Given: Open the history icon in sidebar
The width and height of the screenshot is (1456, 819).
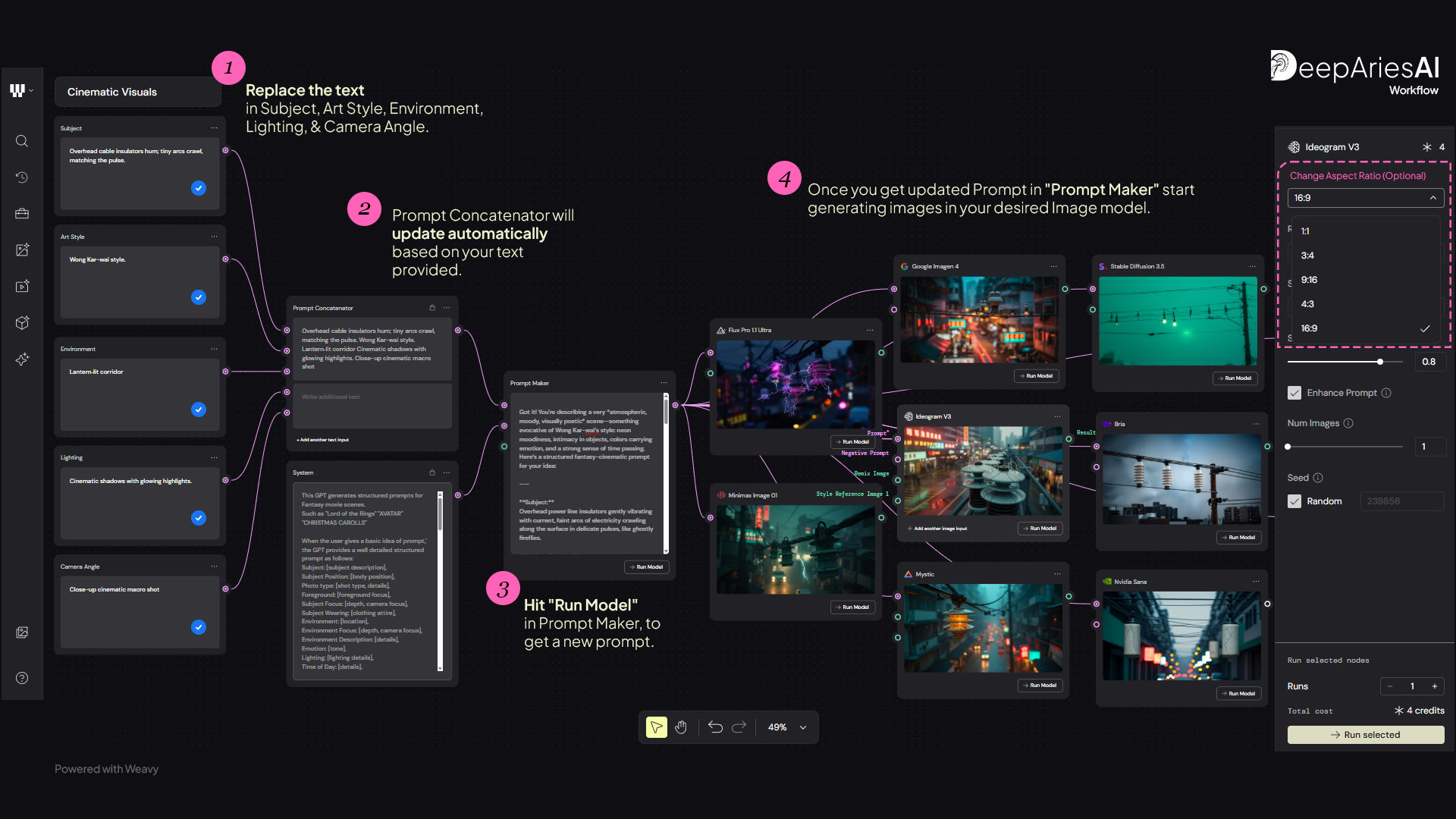Looking at the screenshot, I should pyautogui.click(x=22, y=177).
